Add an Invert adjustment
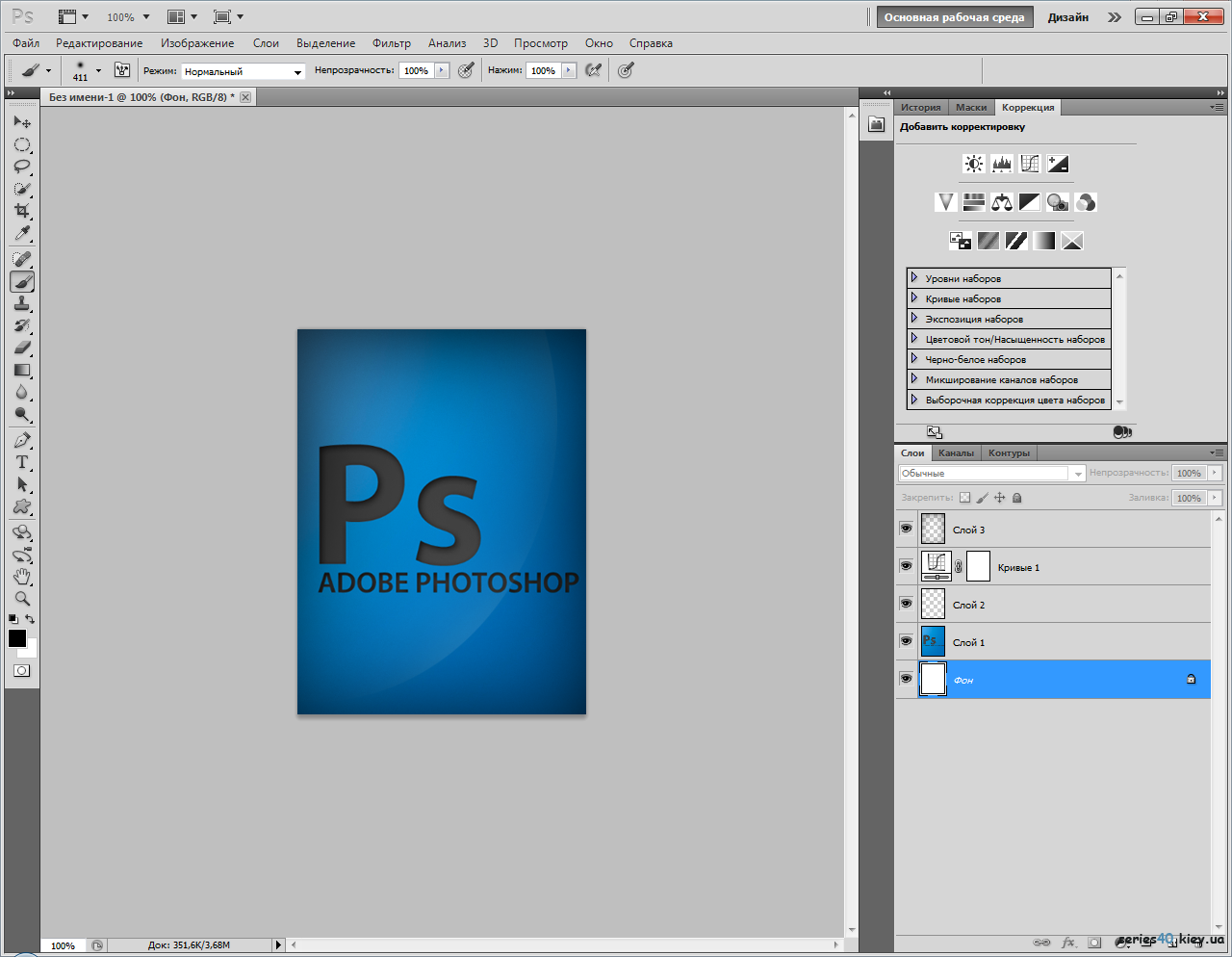 tap(961, 241)
